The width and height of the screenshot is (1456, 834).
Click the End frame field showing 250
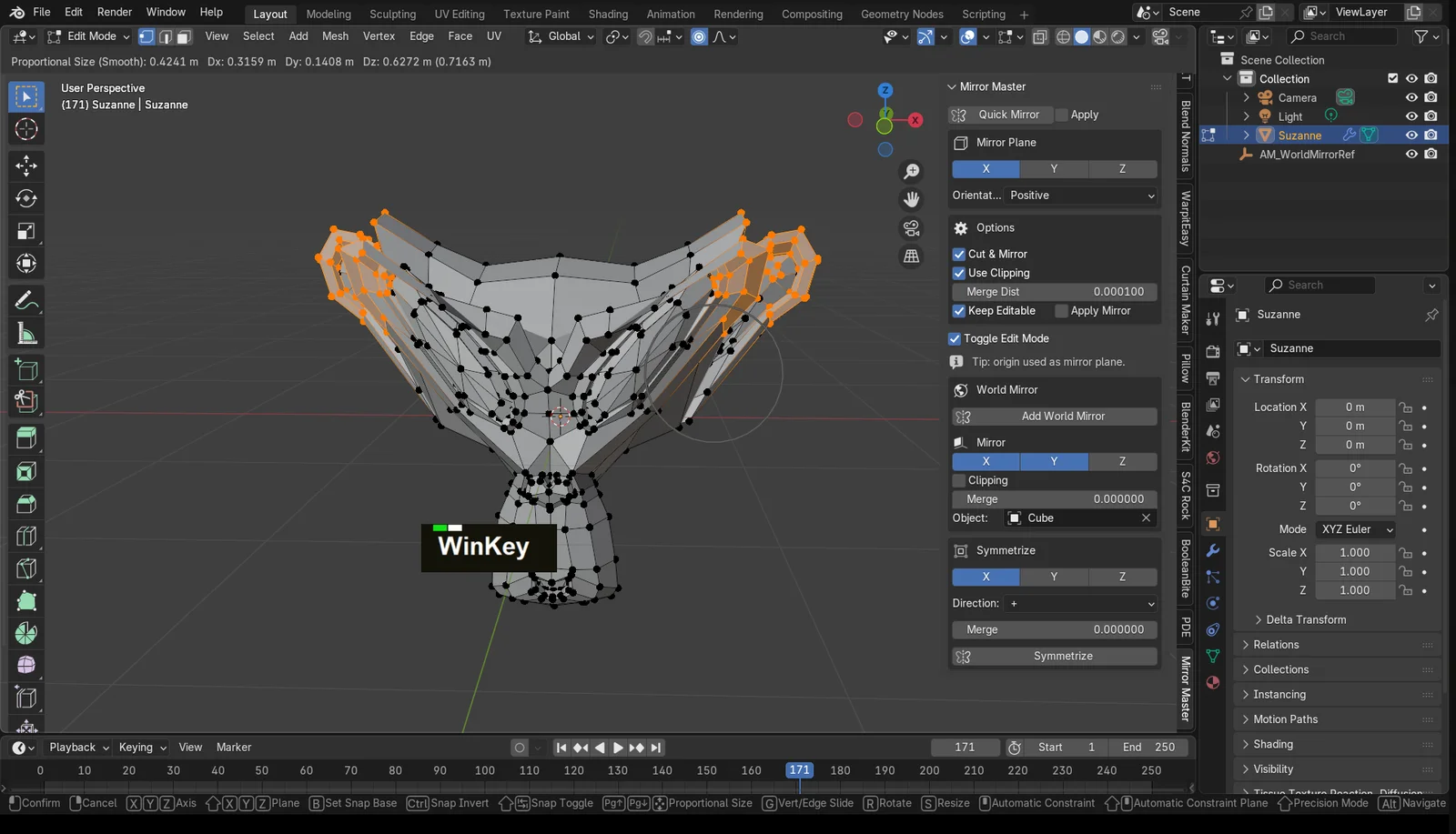(x=1149, y=747)
